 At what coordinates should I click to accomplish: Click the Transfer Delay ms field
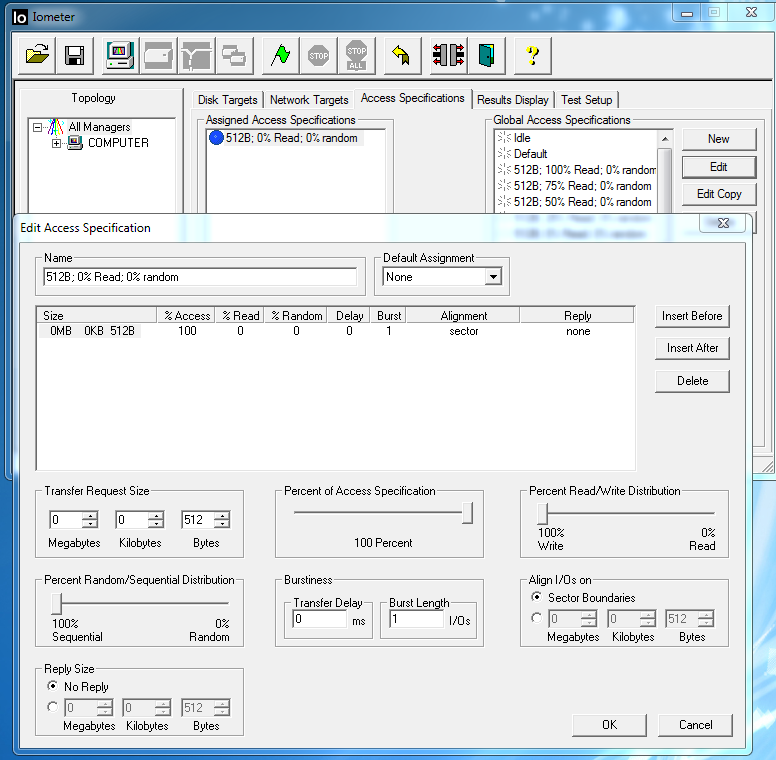point(320,619)
